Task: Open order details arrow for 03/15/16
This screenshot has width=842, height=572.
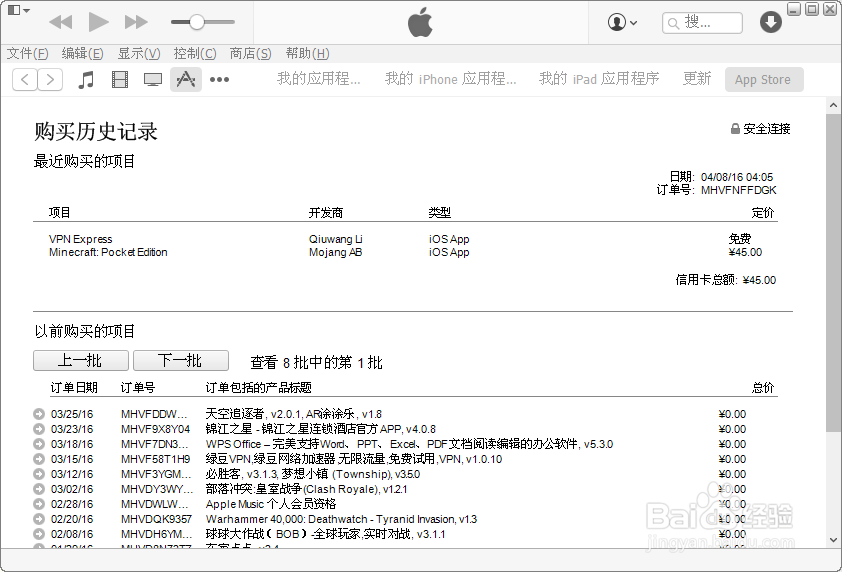Action: click(38, 459)
